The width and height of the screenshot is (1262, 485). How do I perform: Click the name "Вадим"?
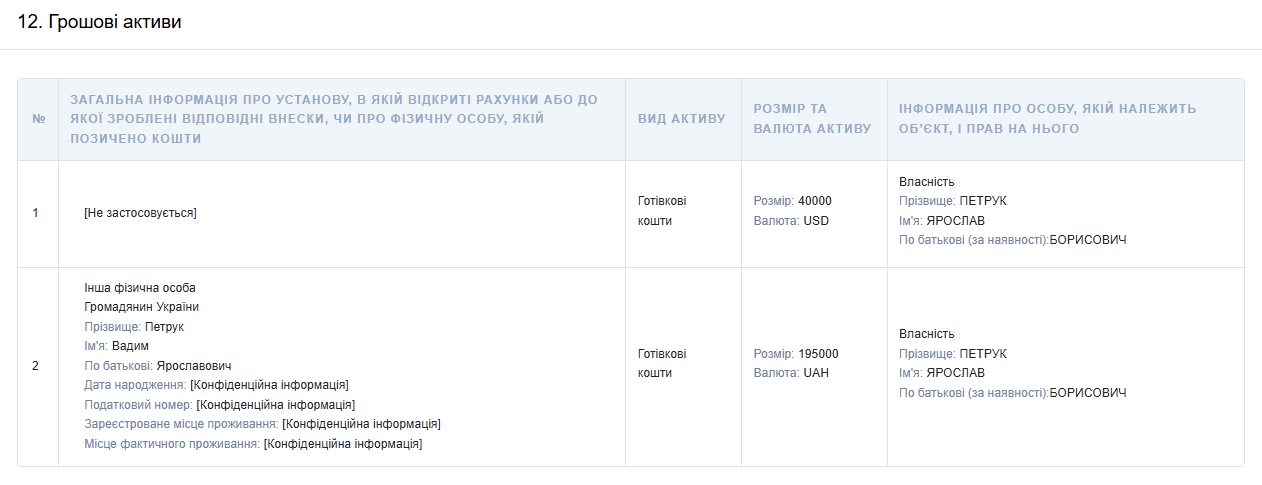[x=130, y=346]
